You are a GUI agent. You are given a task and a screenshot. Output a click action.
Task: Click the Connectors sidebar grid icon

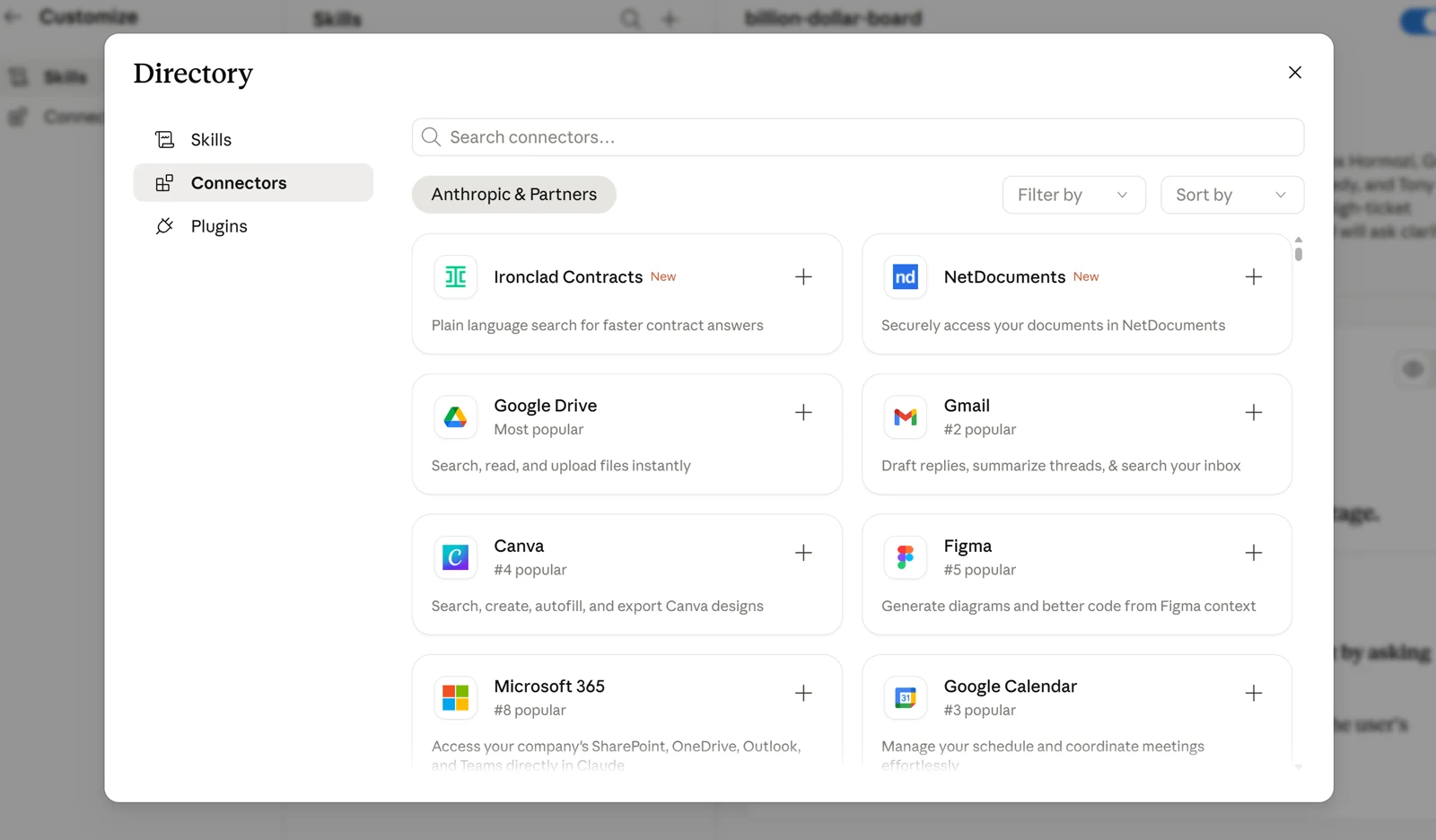click(164, 183)
